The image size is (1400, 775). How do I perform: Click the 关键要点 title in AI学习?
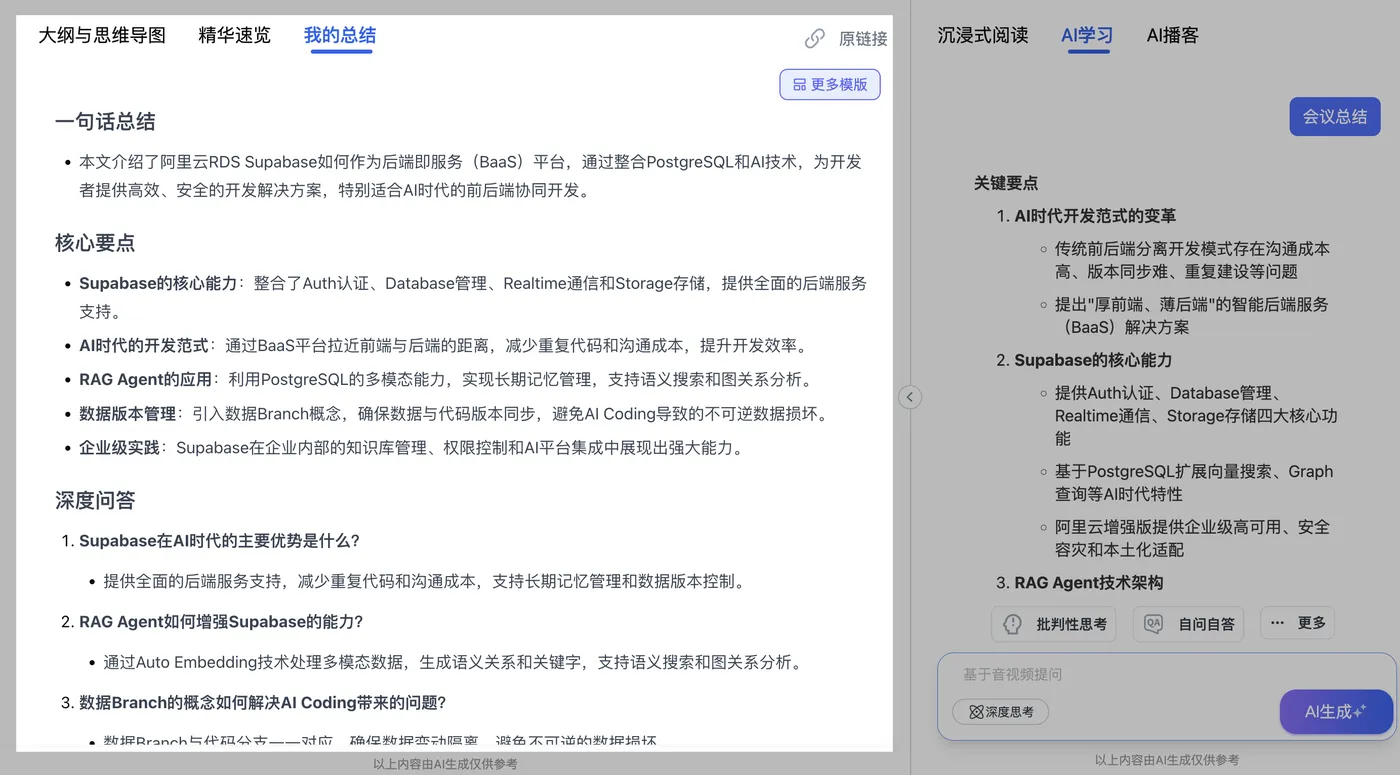(1006, 183)
